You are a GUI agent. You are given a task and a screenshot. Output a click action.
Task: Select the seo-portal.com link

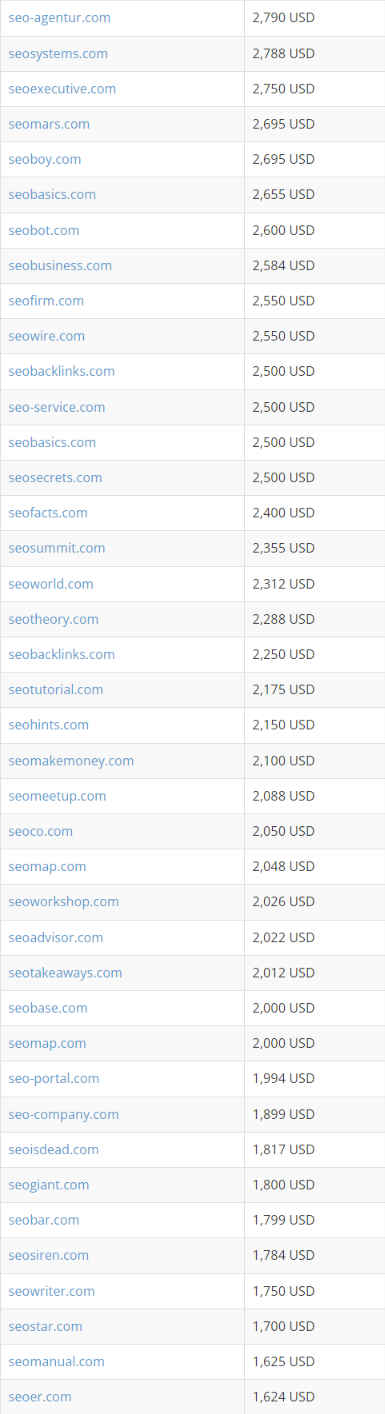coord(54,1078)
